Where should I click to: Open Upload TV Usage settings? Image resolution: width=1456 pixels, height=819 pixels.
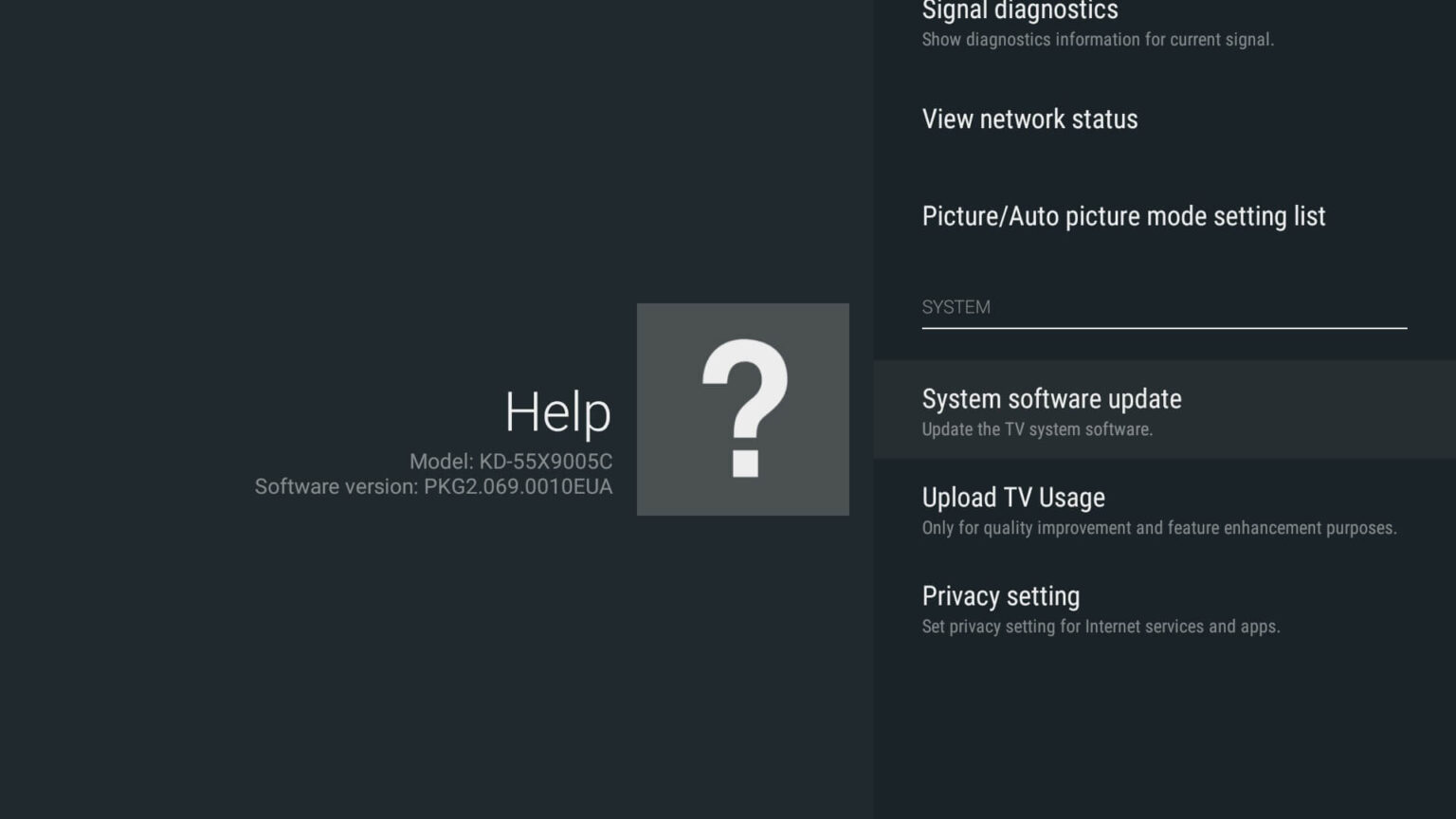[x=1013, y=497]
